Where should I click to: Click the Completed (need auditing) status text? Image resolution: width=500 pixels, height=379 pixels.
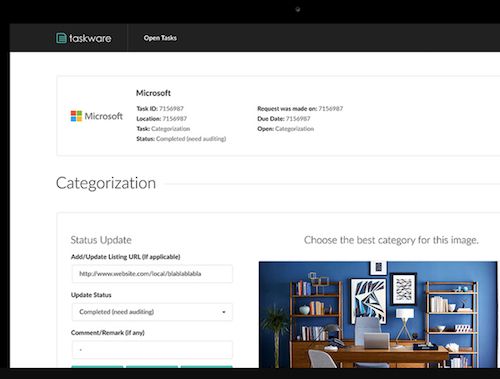coord(191,139)
